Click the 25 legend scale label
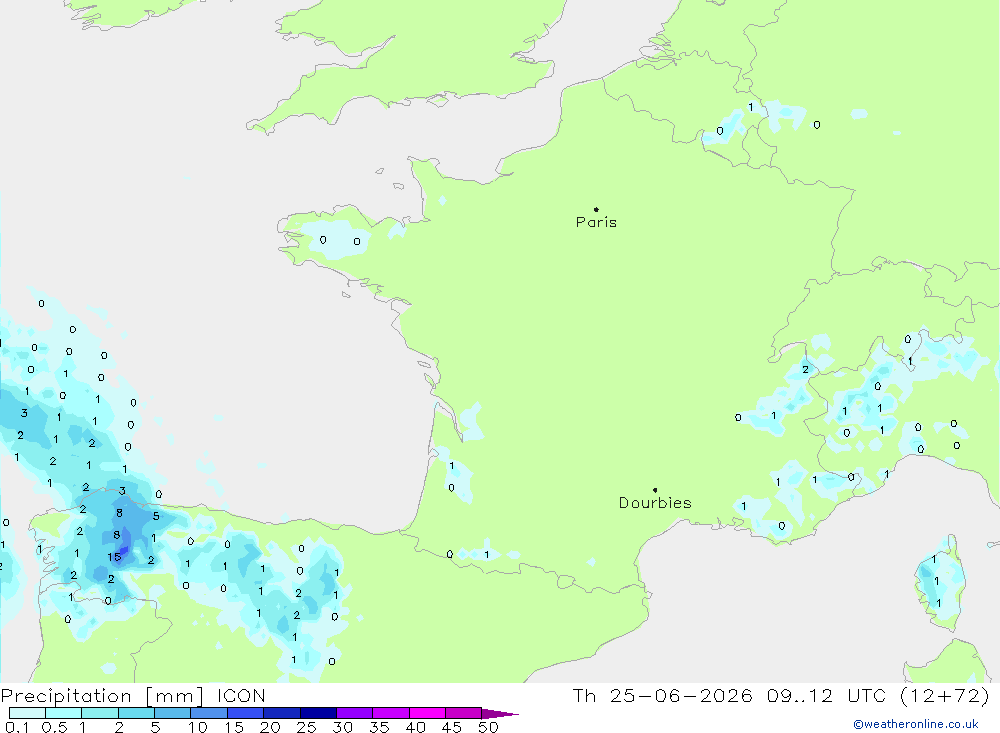The height and width of the screenshot is (733, 1000). click(x=306, y=727)
